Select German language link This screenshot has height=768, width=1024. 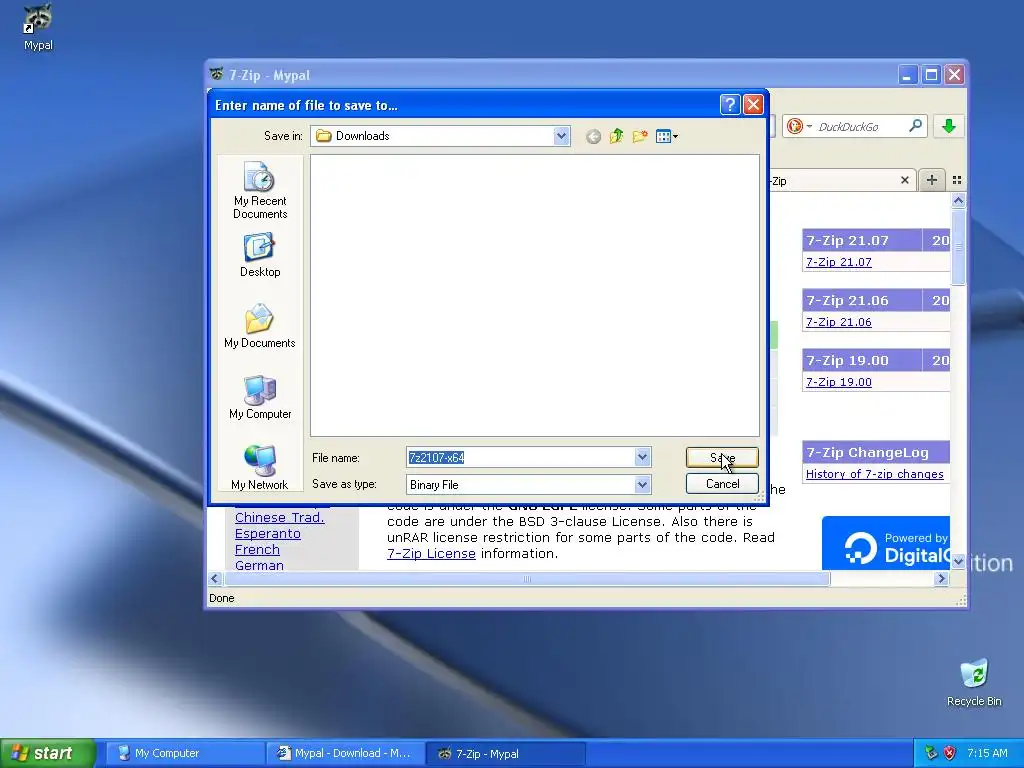[259, 565]
